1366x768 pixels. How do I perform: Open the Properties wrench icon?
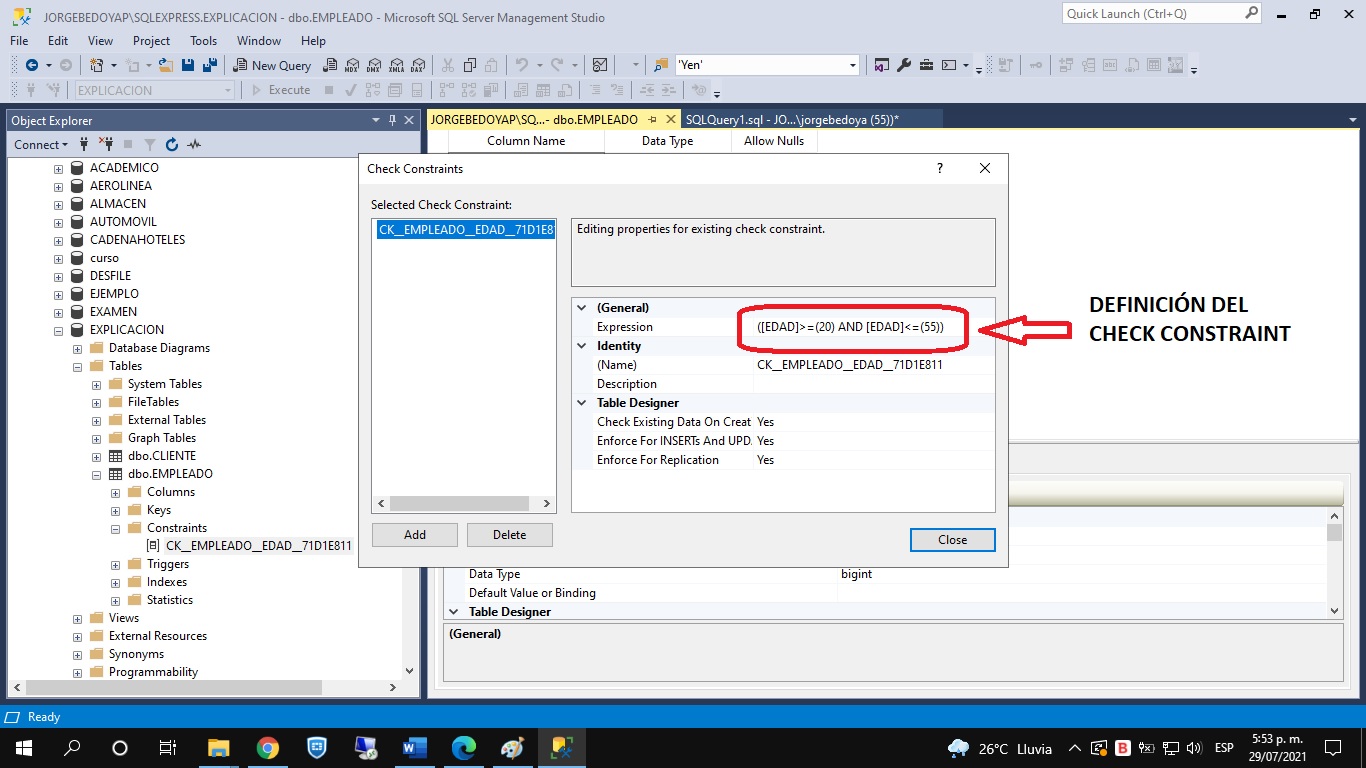(x=904, y=65)
